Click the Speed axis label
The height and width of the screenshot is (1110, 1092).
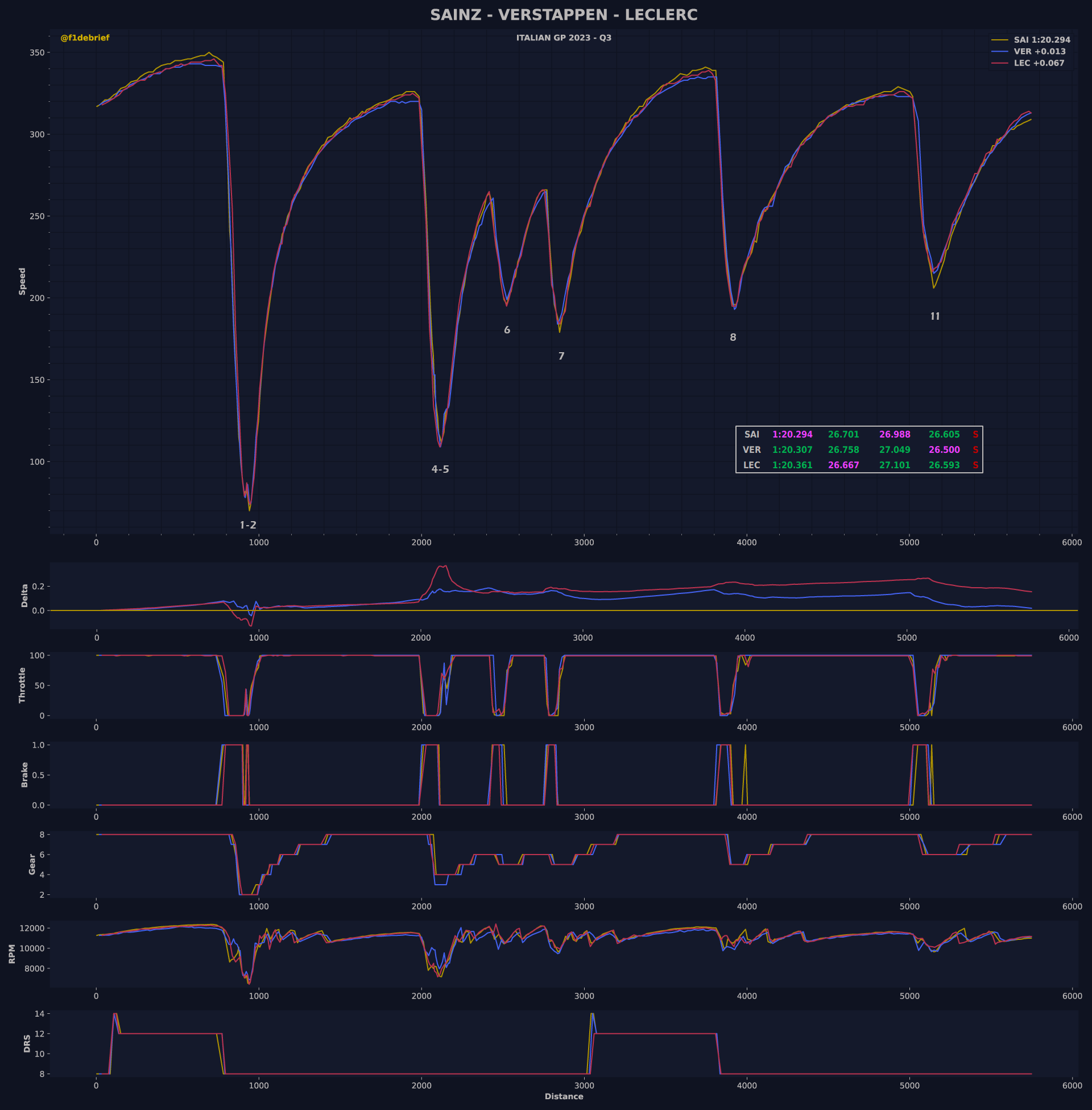click(x=22, y=282)
